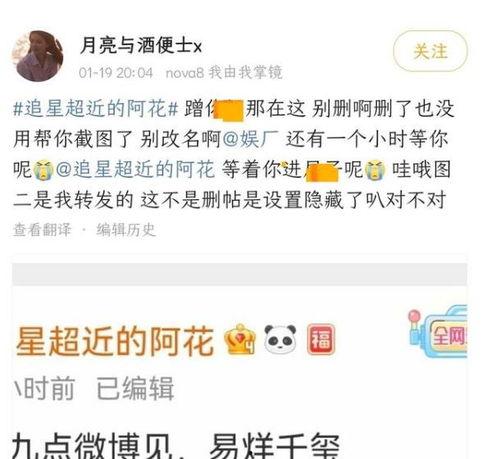Follow the user with the 关注 button
Image resolution: width=500 pixels, height=459 pixels.
point(430,51)
